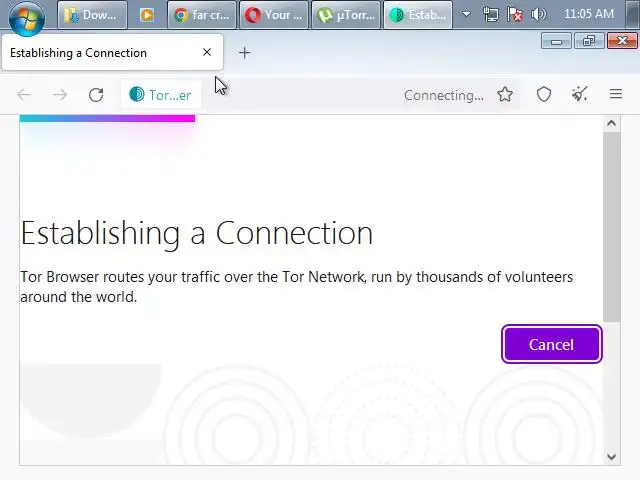Click the forward navigation arrow
This screenshot has width=640, height=480.
tap(60, 95)
